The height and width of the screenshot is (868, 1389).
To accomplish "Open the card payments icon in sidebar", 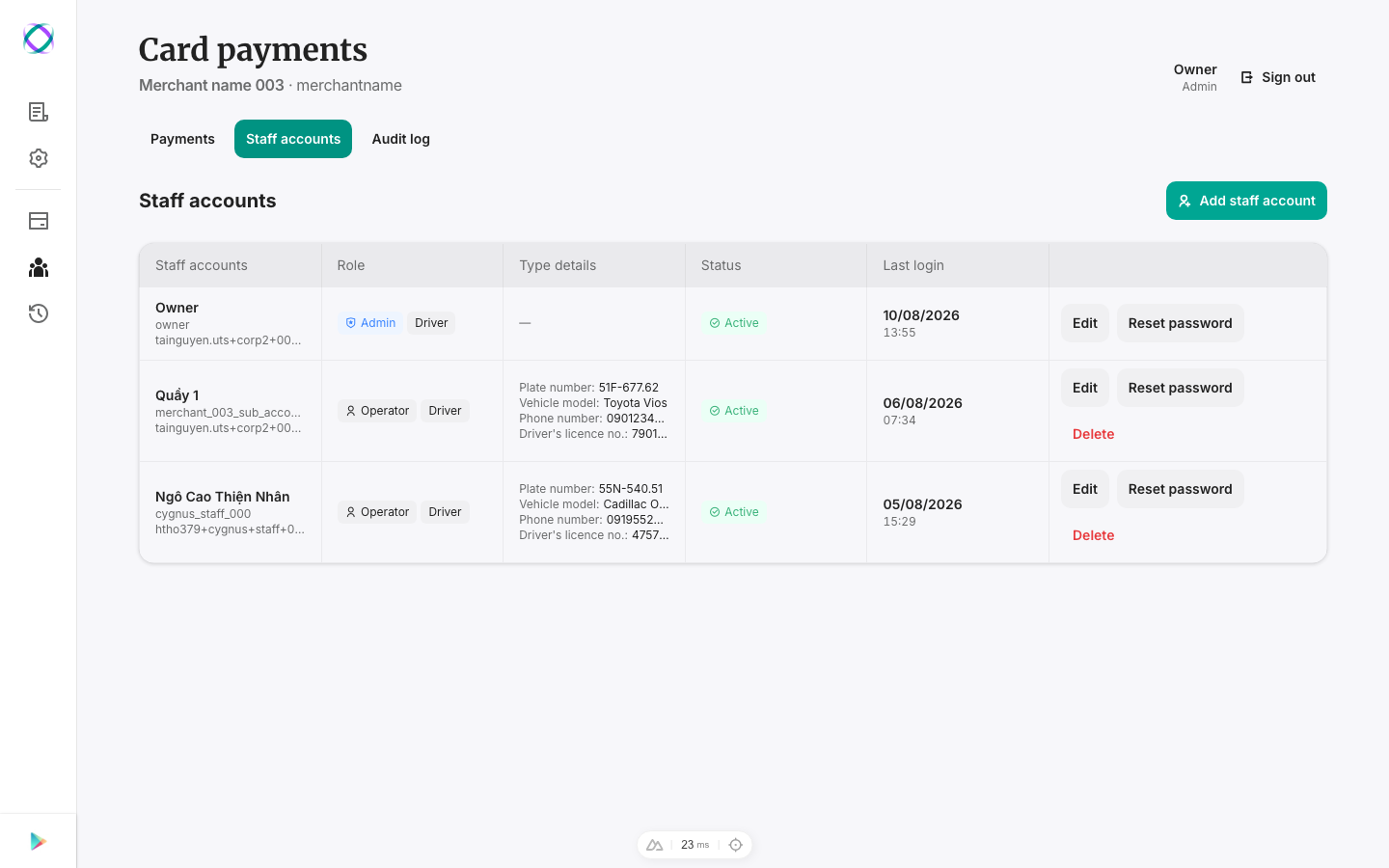I will pyautogui.click(x=39, y=221).
